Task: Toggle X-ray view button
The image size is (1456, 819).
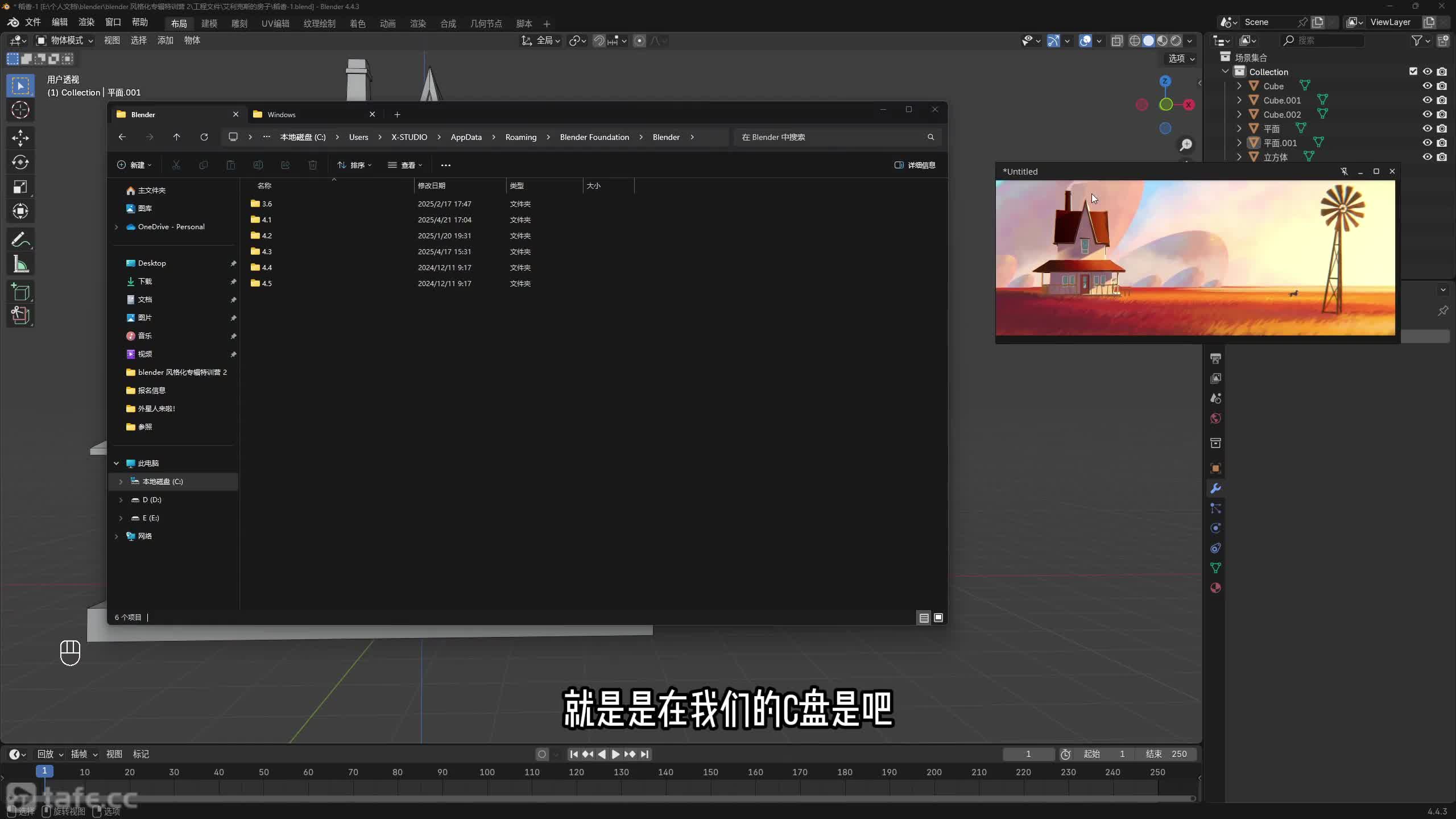Action: point(1117,40)
